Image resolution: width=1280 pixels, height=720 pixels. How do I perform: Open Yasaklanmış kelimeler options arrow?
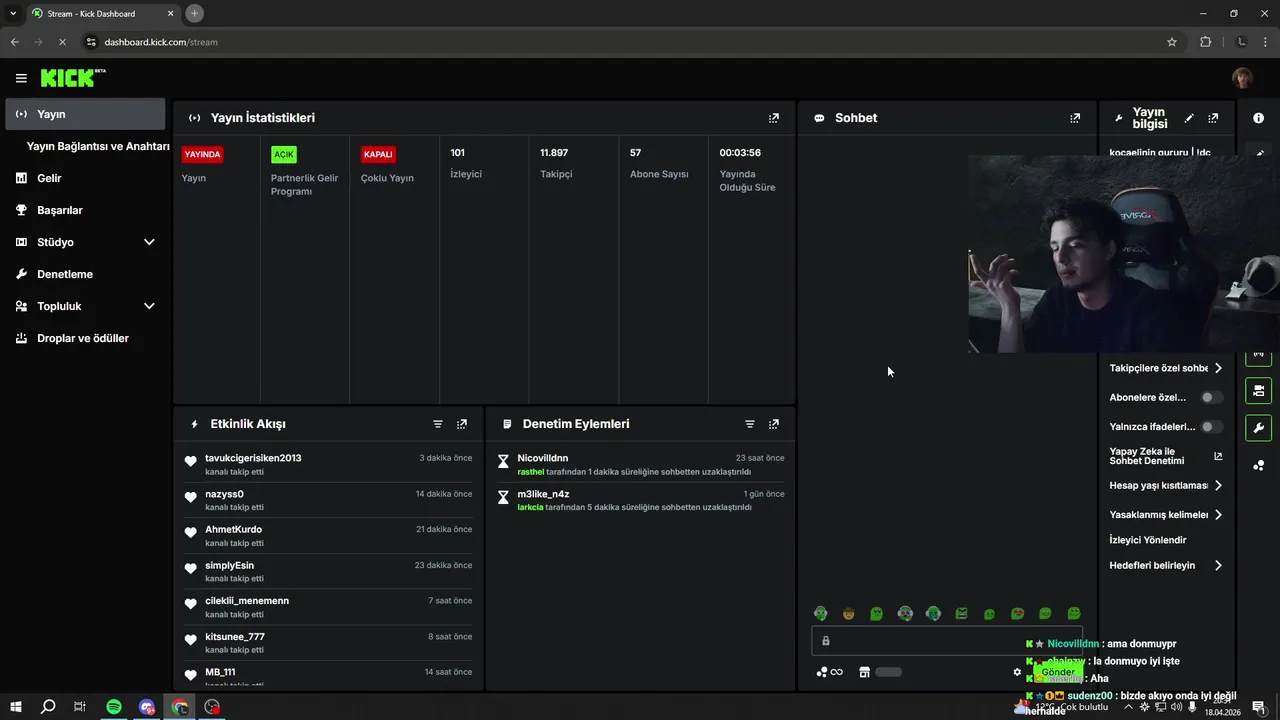click(x=1218, y=515)
